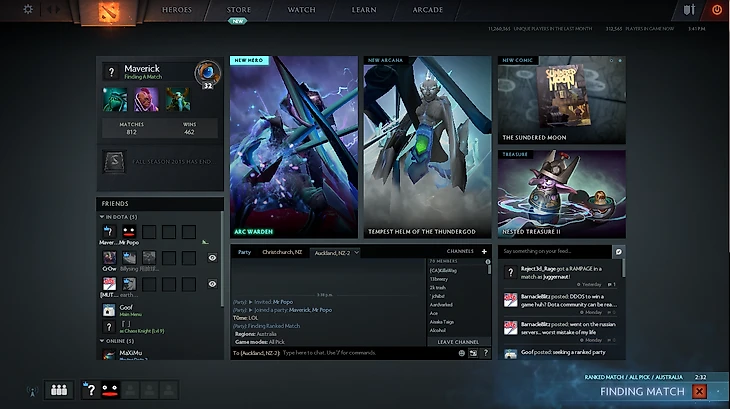The height and width of the screenshot is (409, 730).
Task: Select Goof's avatar in friends list
Action: (x=109, y=310)
